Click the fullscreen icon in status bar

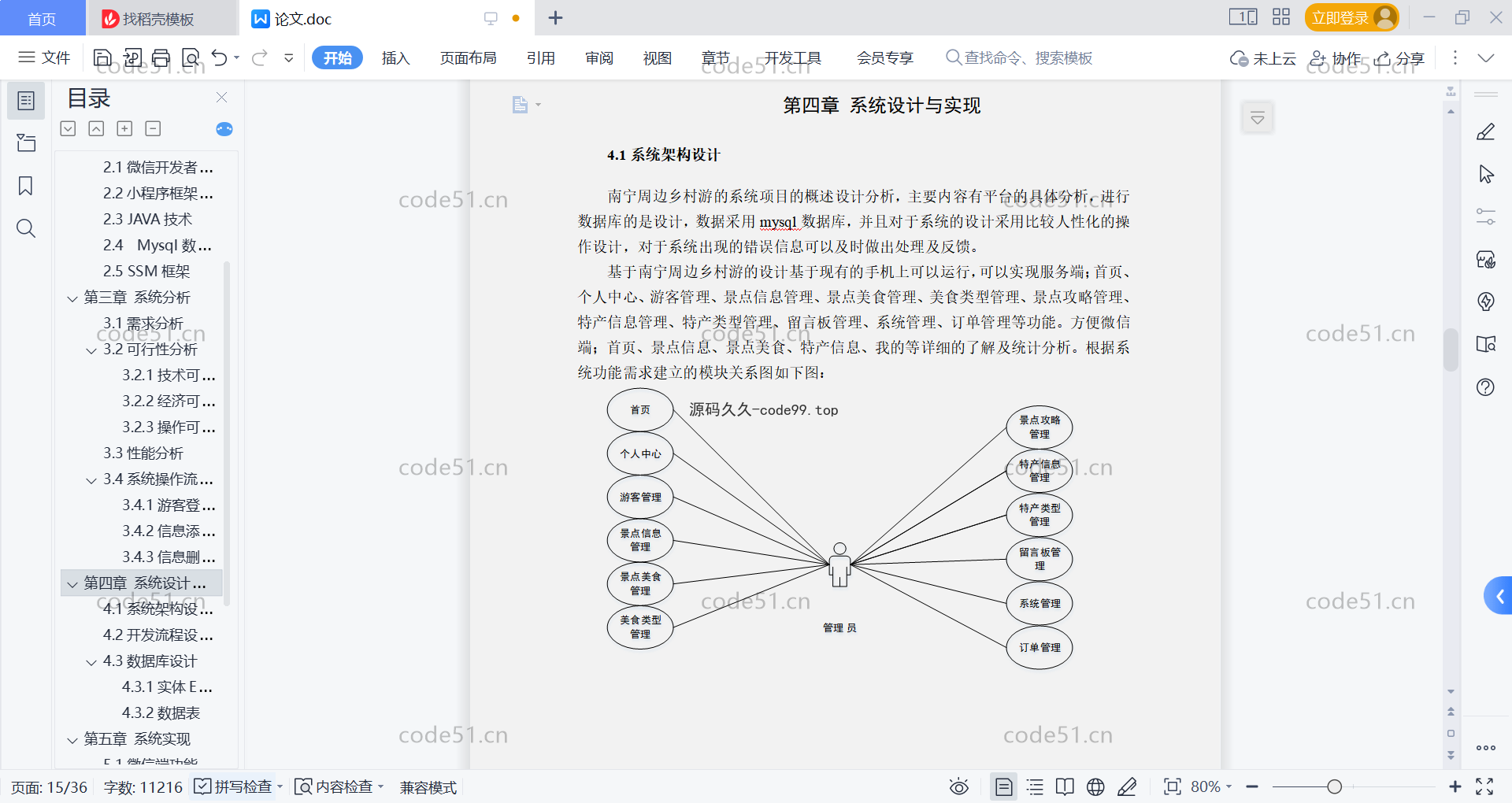[x=1484, y=786]
